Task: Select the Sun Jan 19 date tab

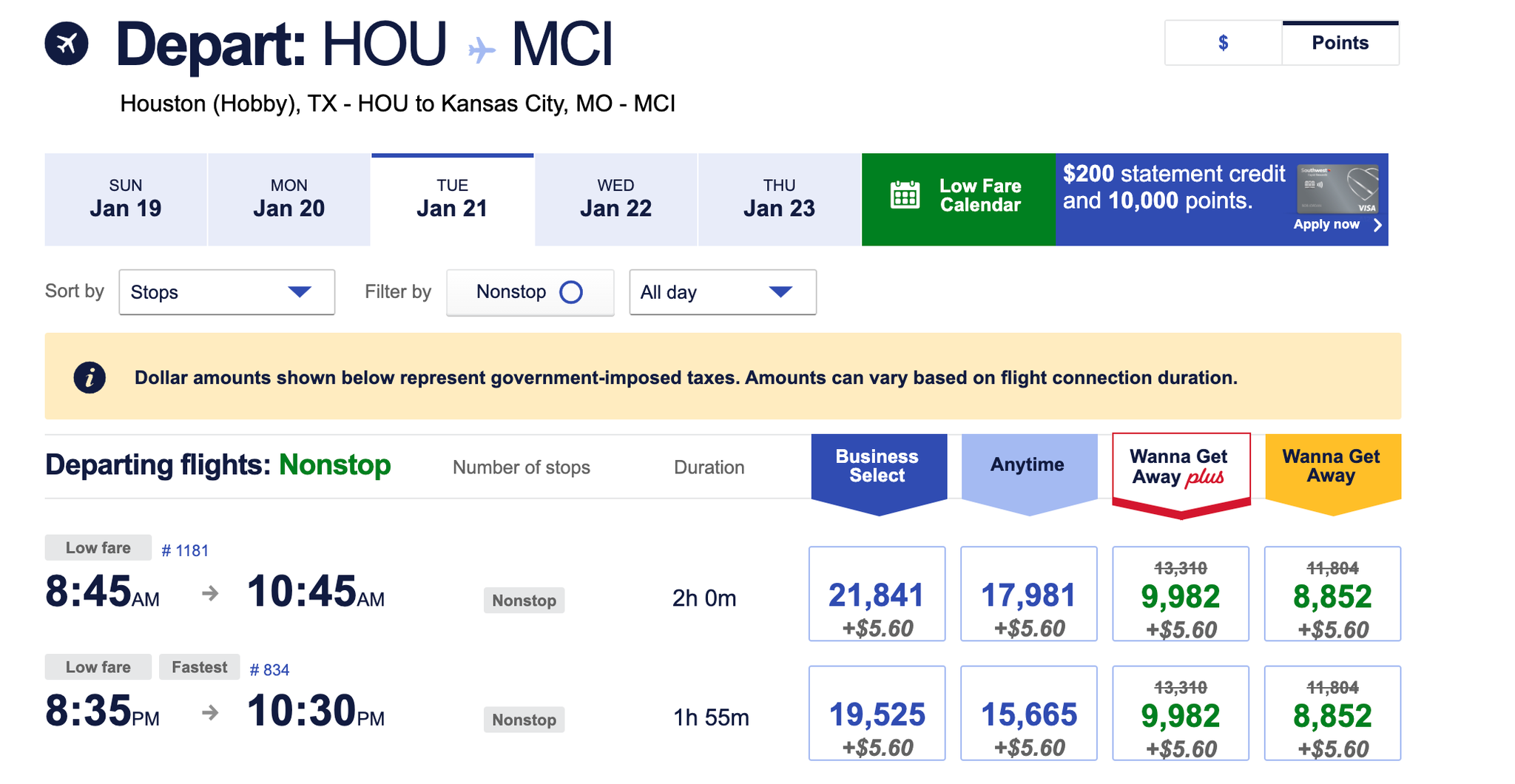Action: coord(125,198)
